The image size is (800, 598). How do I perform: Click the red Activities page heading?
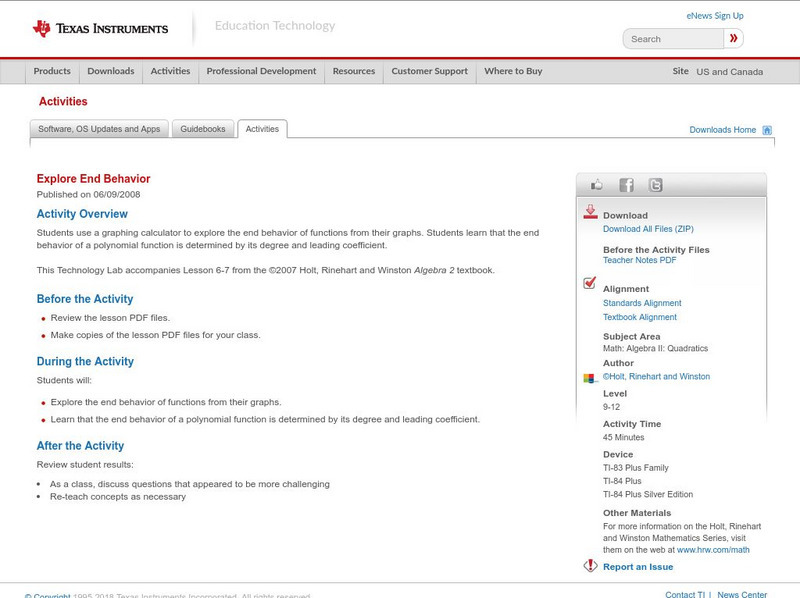[63, 102]
